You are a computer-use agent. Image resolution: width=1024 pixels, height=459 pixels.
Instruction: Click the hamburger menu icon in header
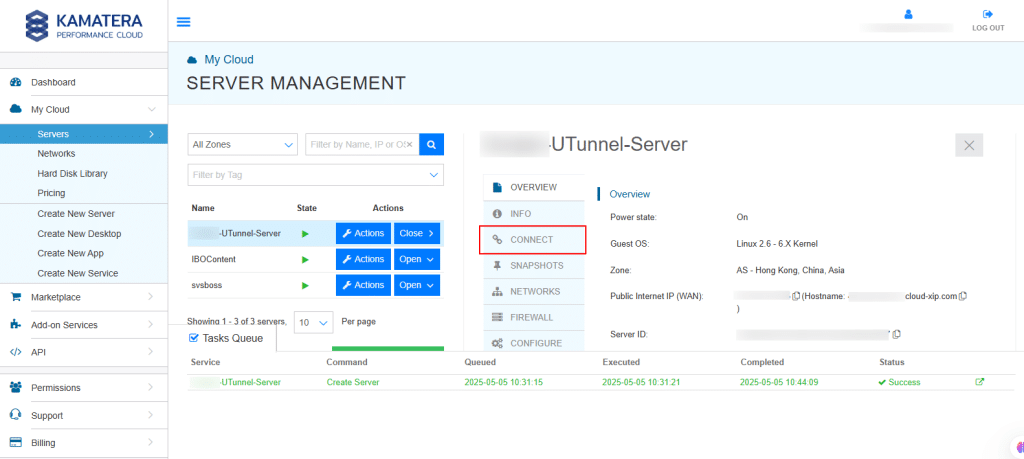click(x=184, y=22)
